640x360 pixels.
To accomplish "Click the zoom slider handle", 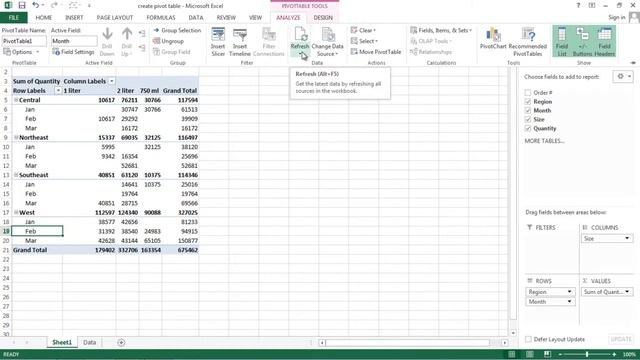I will tap(587, 354).
